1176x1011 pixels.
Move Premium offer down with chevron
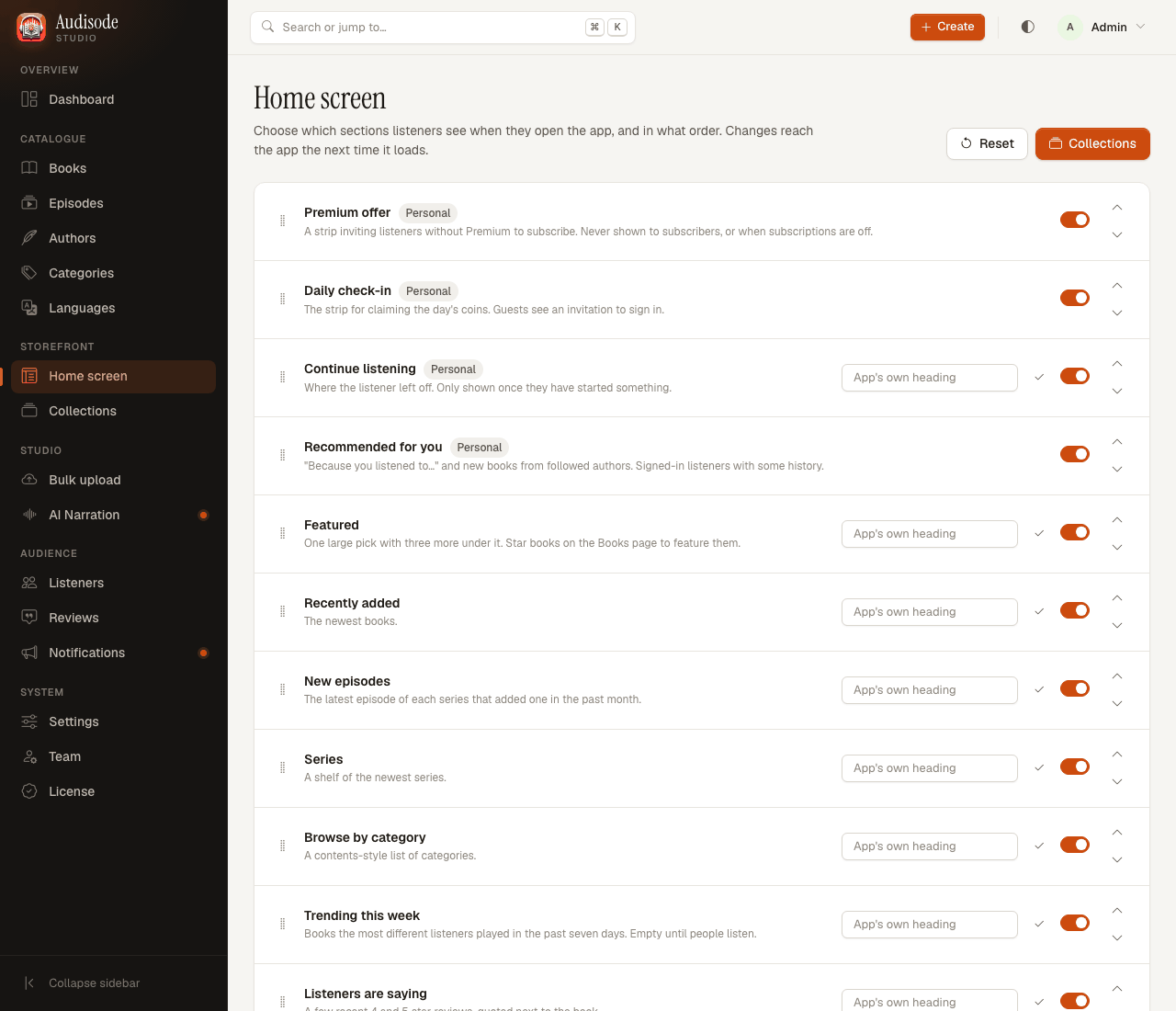[x=1117, y=235]
